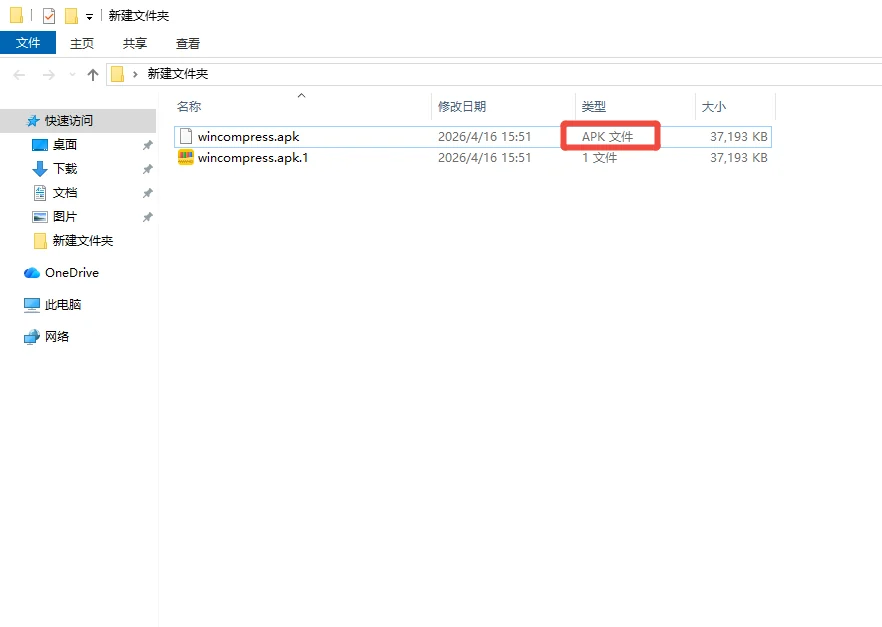
Task: Click the pin icon next to 下载
Action: click(x=147, y=169)
